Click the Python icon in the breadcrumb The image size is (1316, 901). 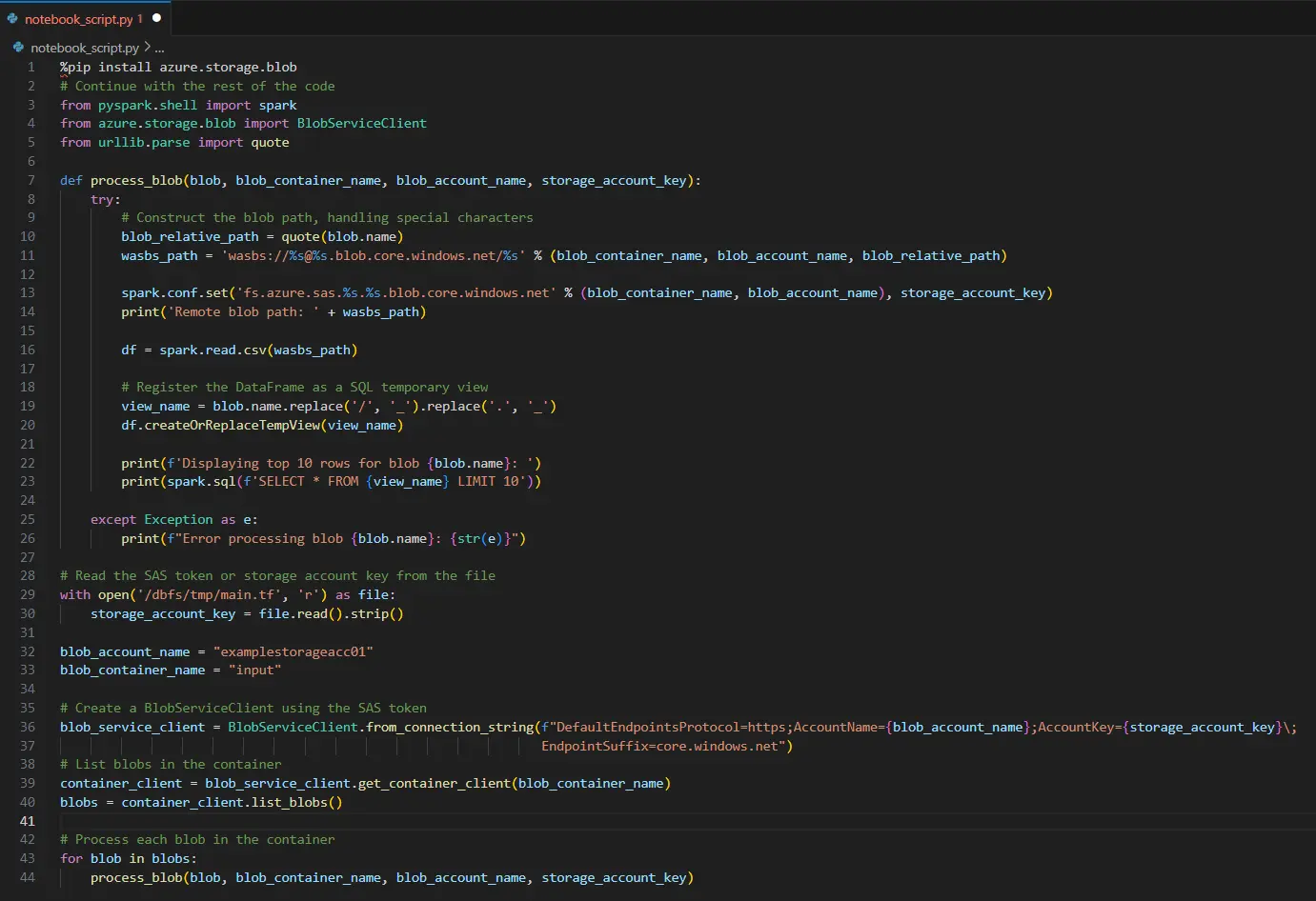coord(18,47)
